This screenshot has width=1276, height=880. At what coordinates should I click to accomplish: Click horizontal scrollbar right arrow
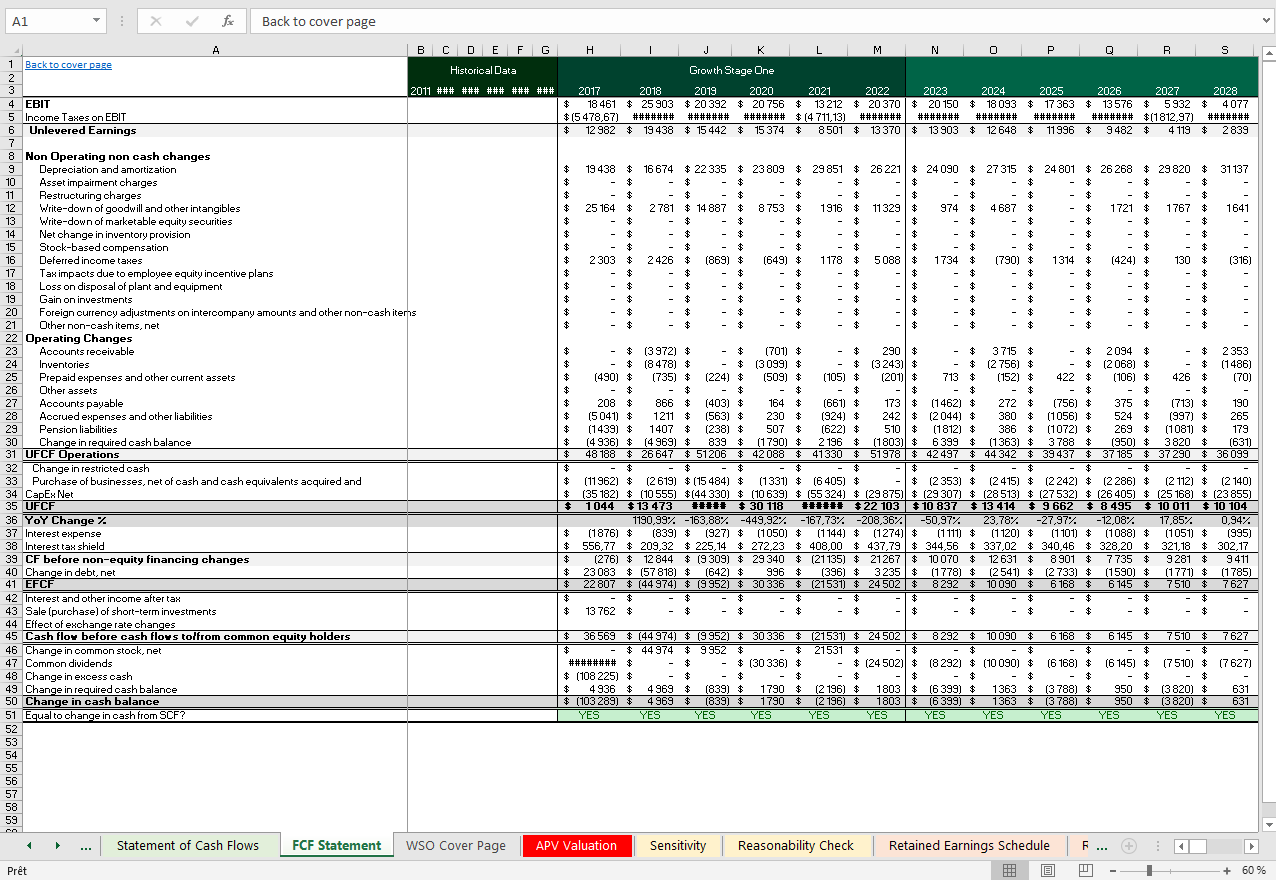1250,846
